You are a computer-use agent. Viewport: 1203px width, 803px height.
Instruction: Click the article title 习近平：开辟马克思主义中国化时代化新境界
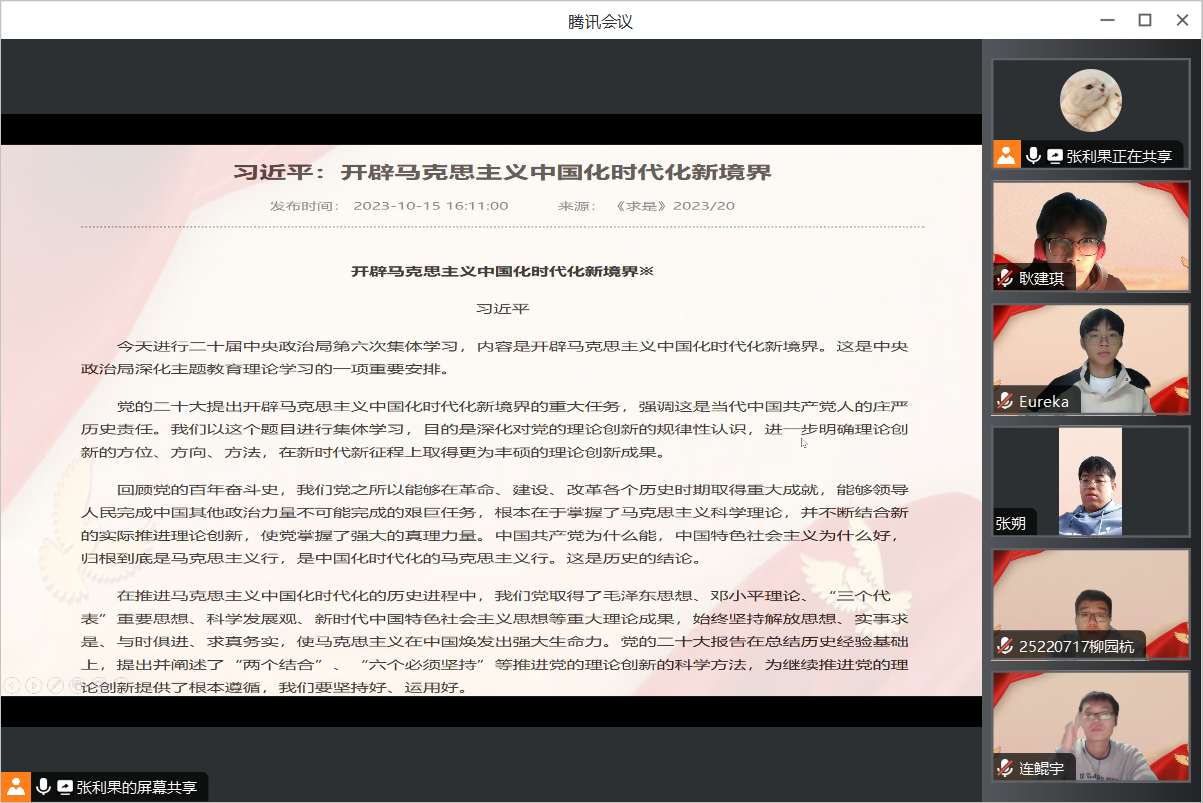pyautogui.click(x=502, y=172)
